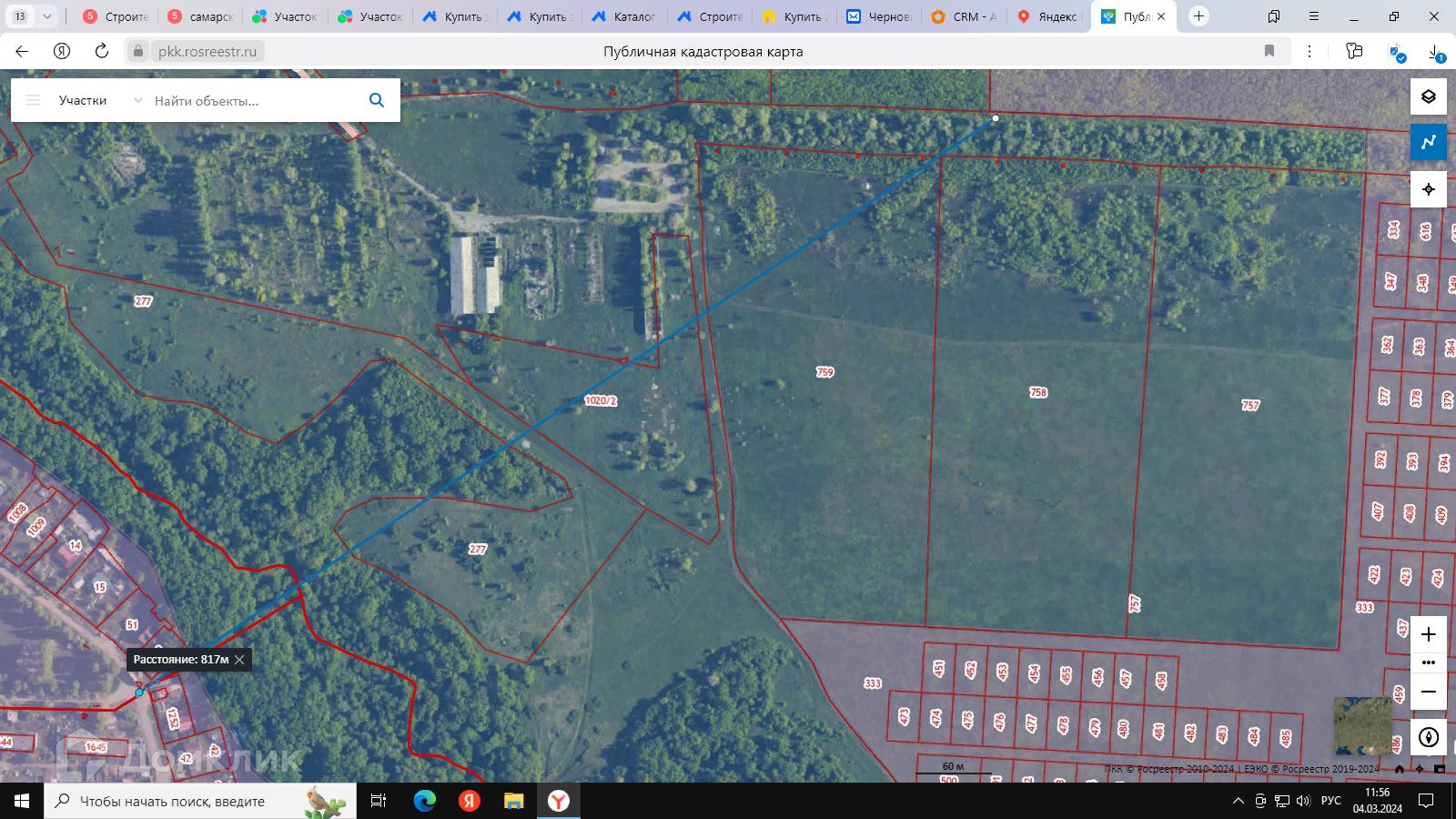Image resolution: width=1456 pixels, height=819 pixels.
Task: Open the overview mini-map thumbnail
Action: [1362, 725]
